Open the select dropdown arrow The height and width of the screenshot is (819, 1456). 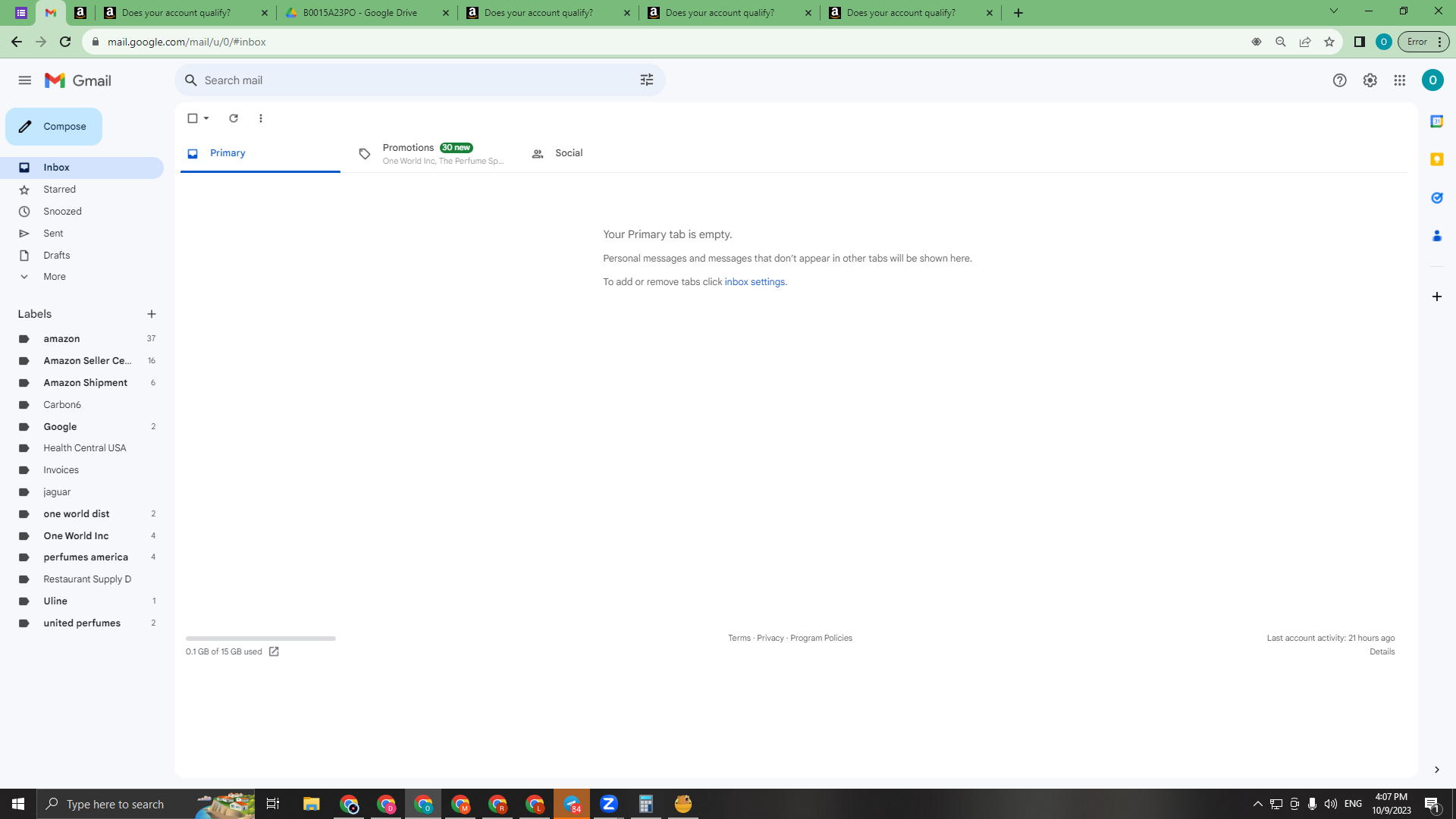[206, 118]
